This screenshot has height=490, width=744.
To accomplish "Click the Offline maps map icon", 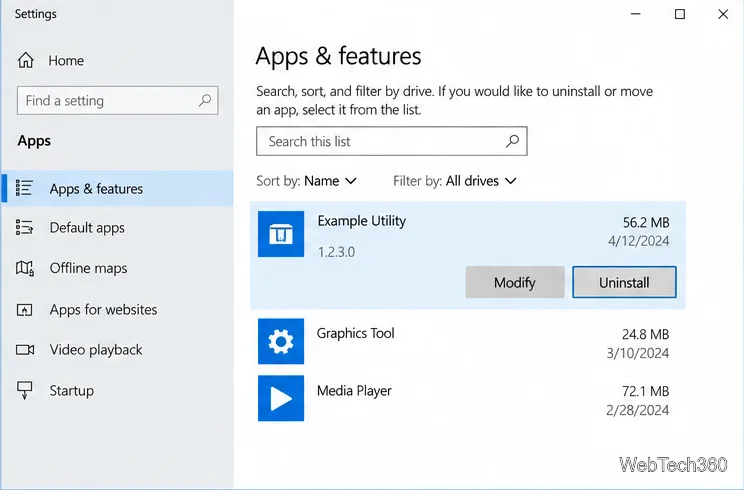I will 25,268.
